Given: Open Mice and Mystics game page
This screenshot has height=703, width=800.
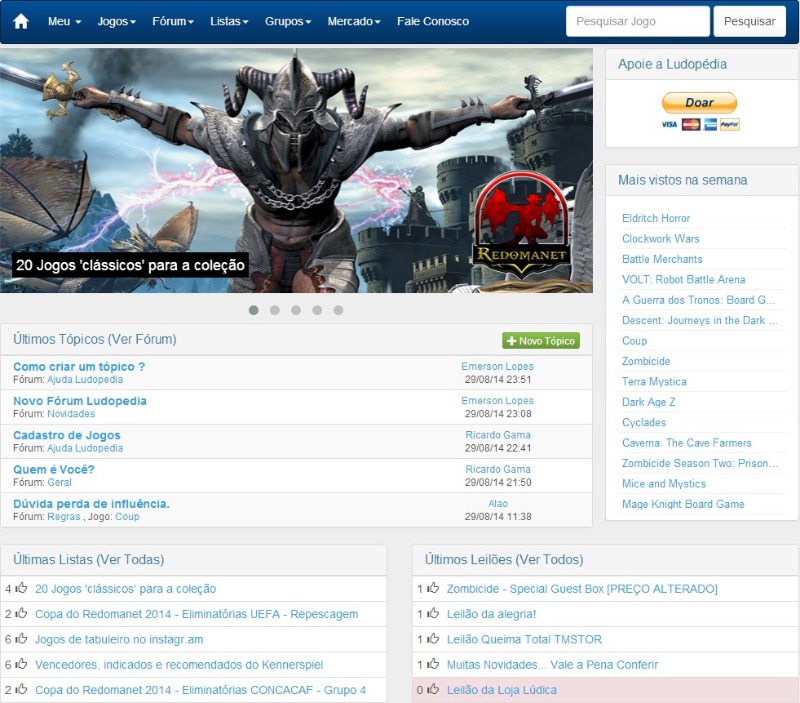Looking at the screenshot, I should click(x=664, y=484).
